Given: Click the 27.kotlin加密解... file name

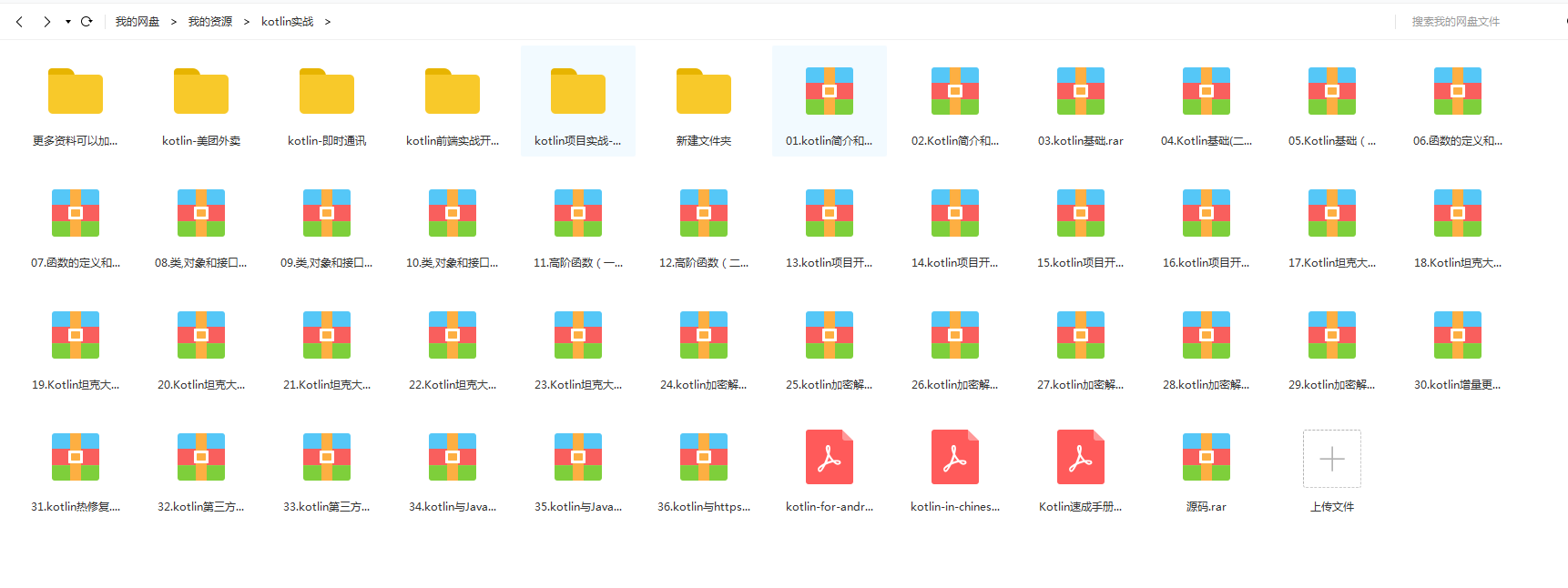Looking at the screenshot, I should point(1081,385).
